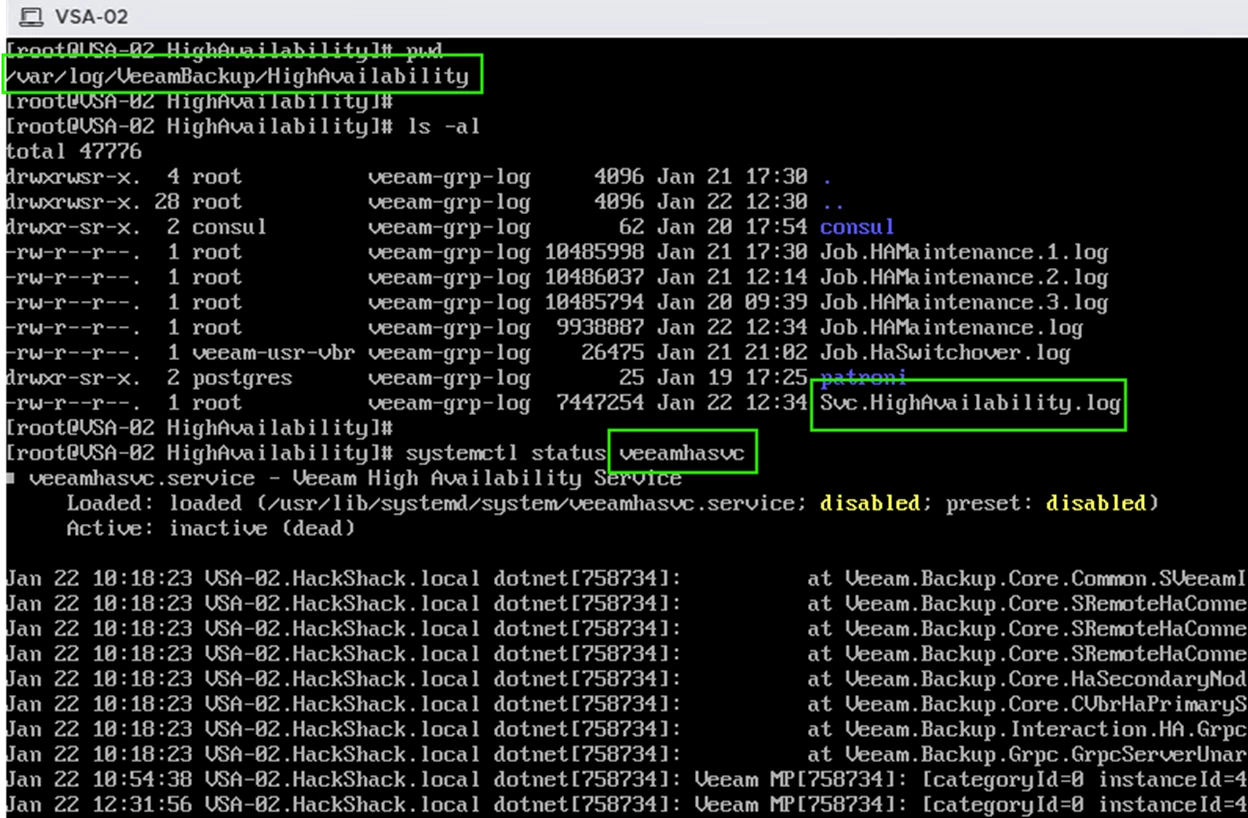Click the 'Jan 22 10:54:38' log line timestamp
Image resolution: width=1248 pixels, height=818 pixels.
coord(99,779)
